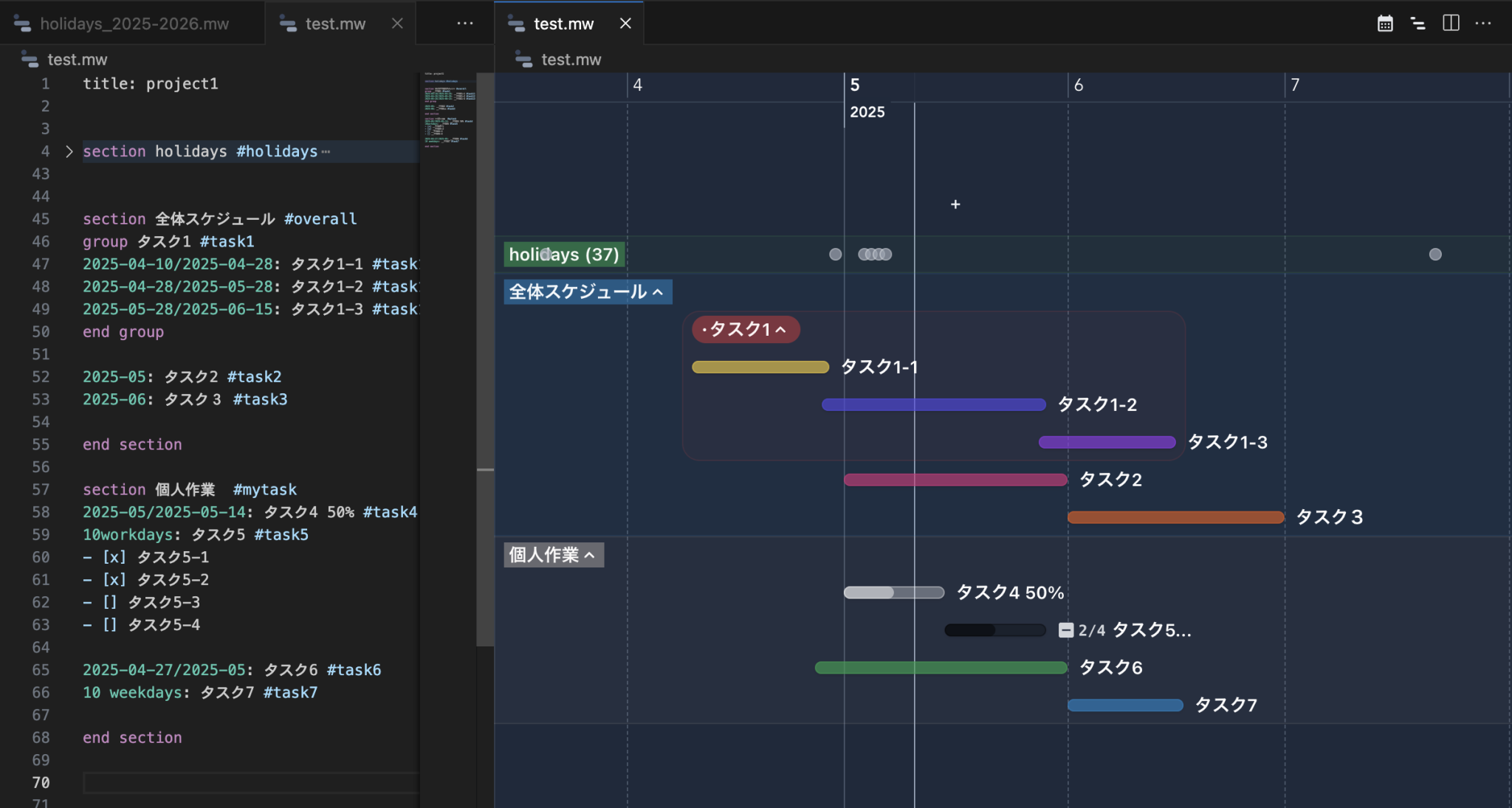Click the calendar view icon

tap(1385, 24)
